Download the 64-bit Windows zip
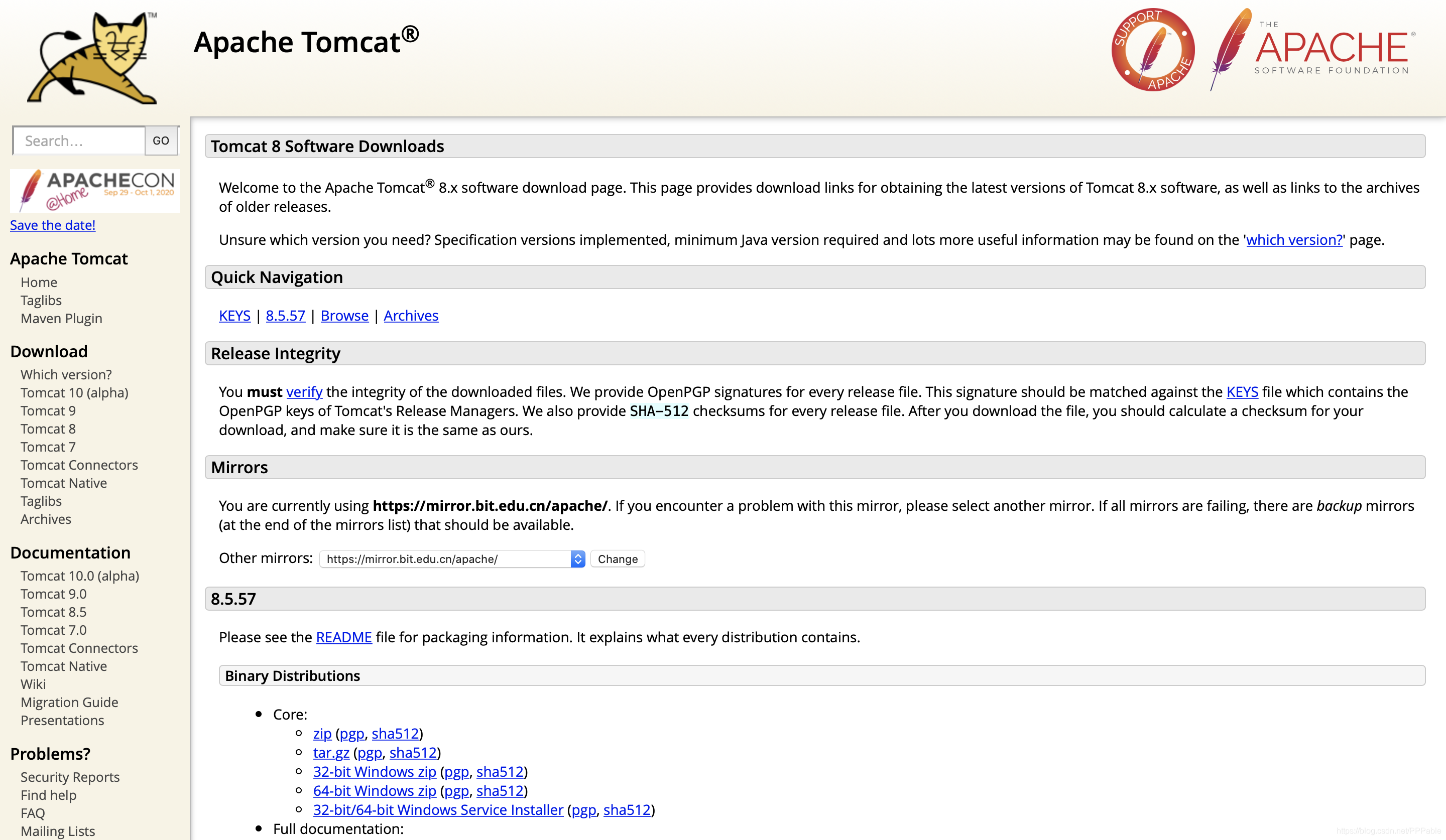Screen dimensions: 1446x840 [x=375, y=790]
